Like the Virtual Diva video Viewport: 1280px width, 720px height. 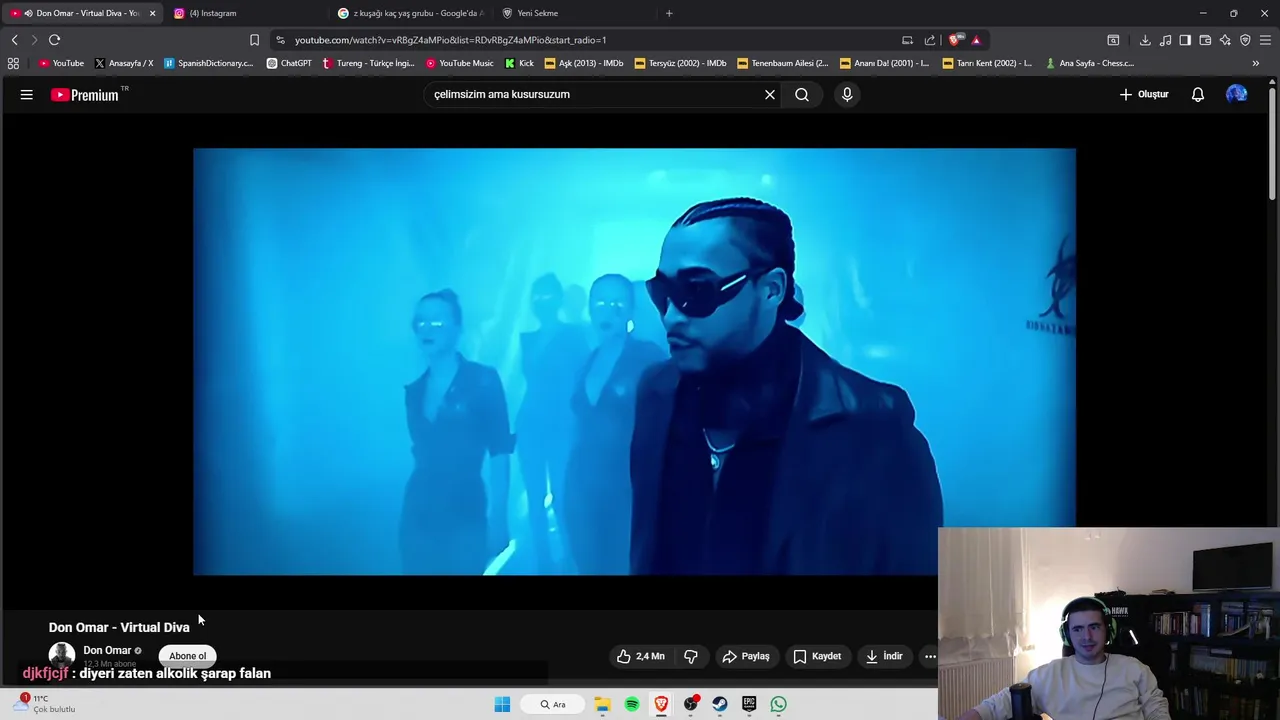coord(640,656)
